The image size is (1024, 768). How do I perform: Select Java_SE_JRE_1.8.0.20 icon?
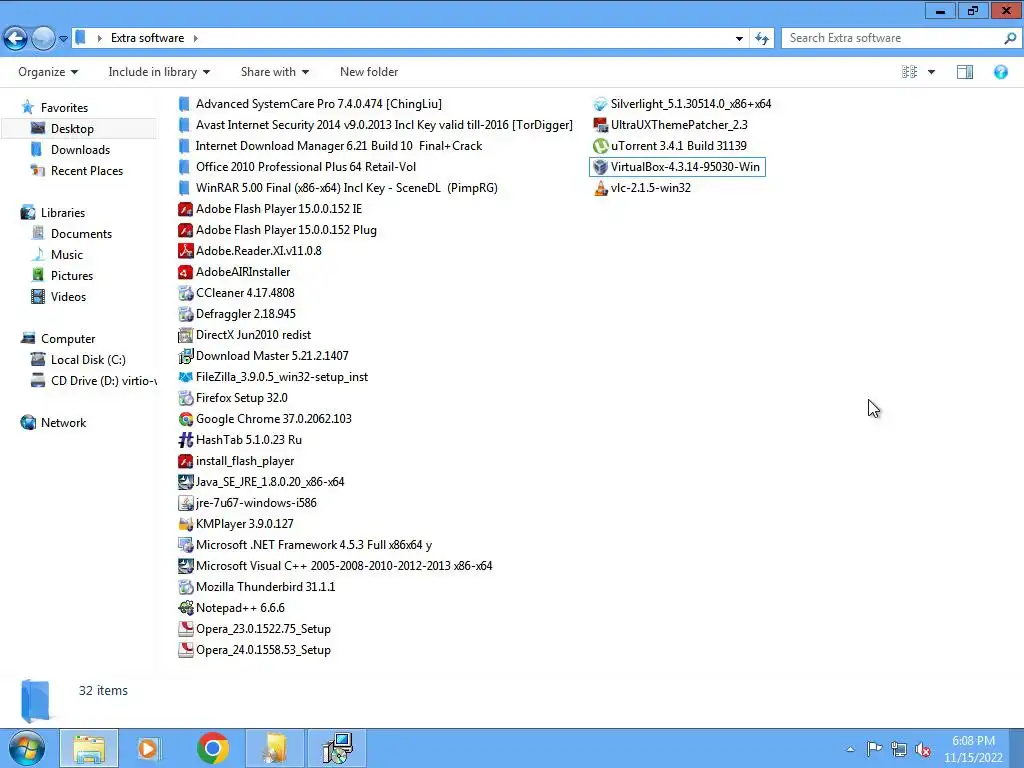[185, 482]
